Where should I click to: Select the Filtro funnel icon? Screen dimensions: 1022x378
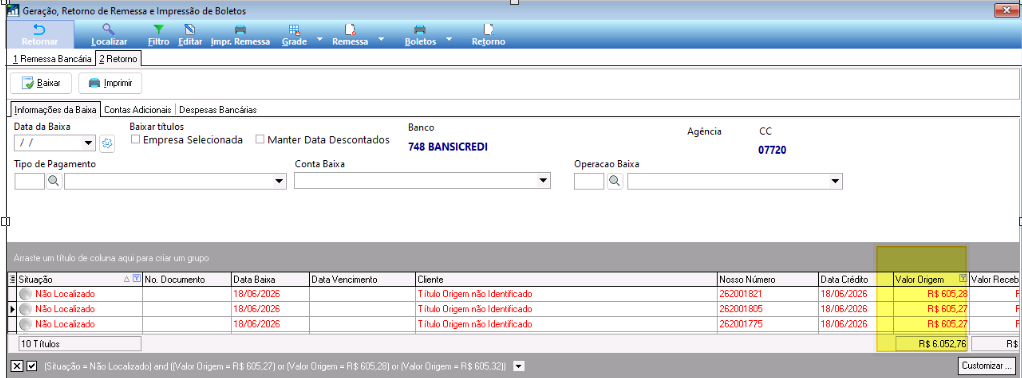158,29
